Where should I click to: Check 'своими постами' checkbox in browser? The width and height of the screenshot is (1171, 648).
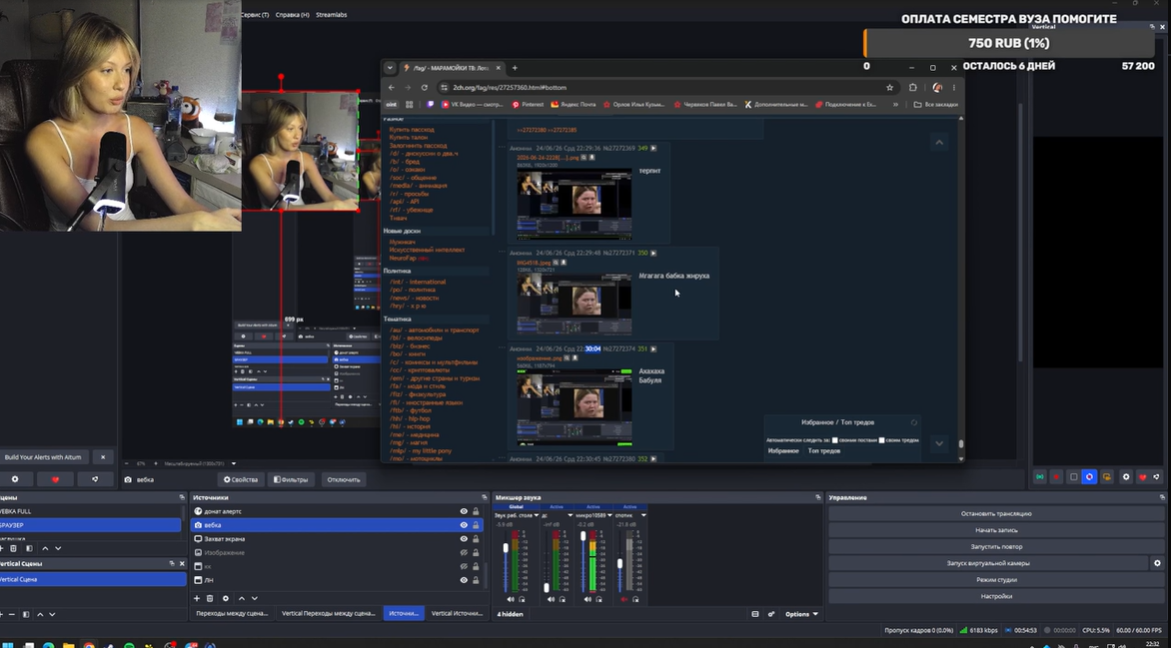point(834,440)
